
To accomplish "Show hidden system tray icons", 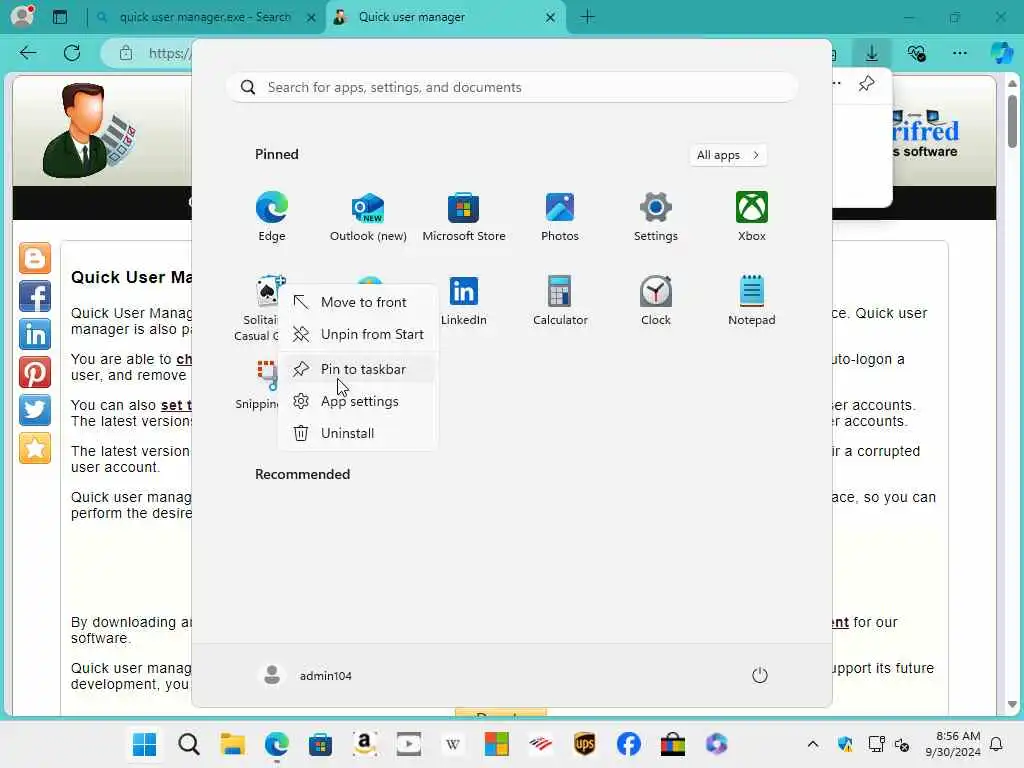I will (812, 744).
